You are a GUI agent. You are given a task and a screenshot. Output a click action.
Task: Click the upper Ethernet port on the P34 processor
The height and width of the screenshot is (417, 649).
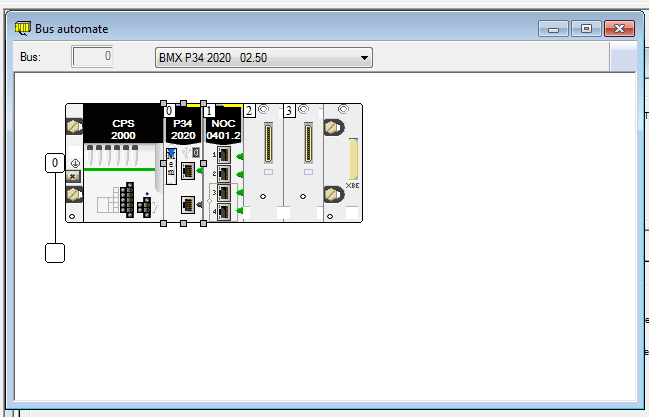pyautogui.click(x=186, y=172)
